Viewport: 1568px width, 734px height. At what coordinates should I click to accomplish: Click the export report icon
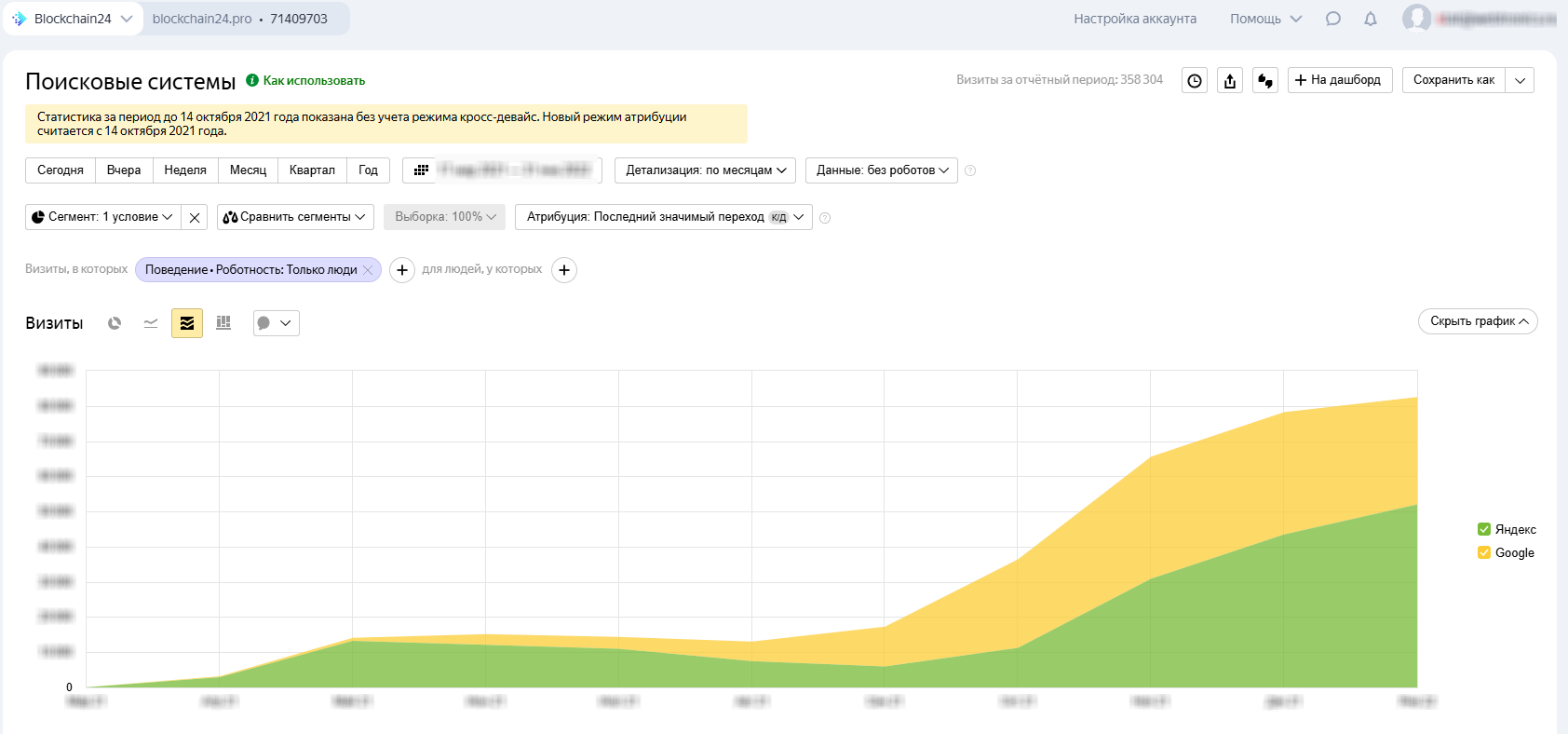1230,81
